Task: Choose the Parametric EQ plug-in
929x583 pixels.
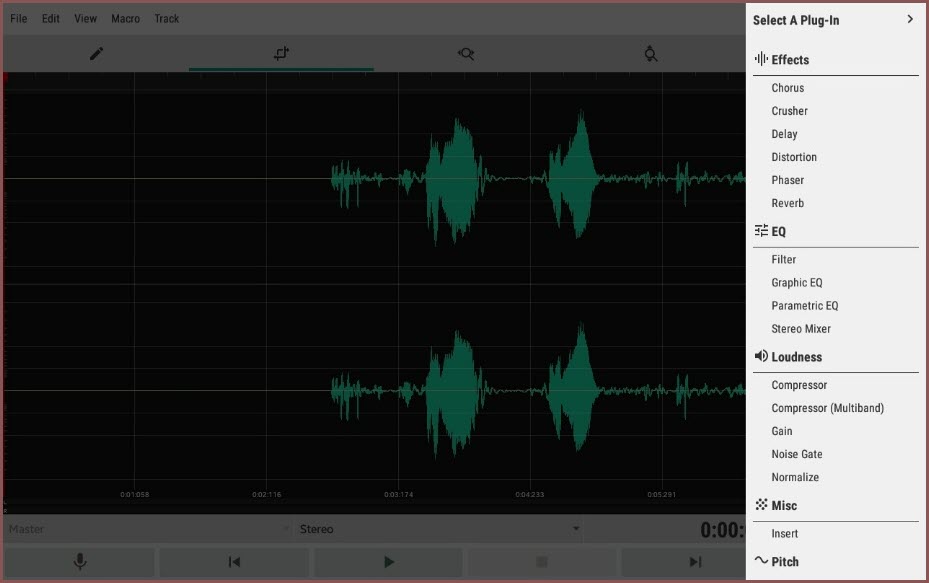Action: point(804,306)
